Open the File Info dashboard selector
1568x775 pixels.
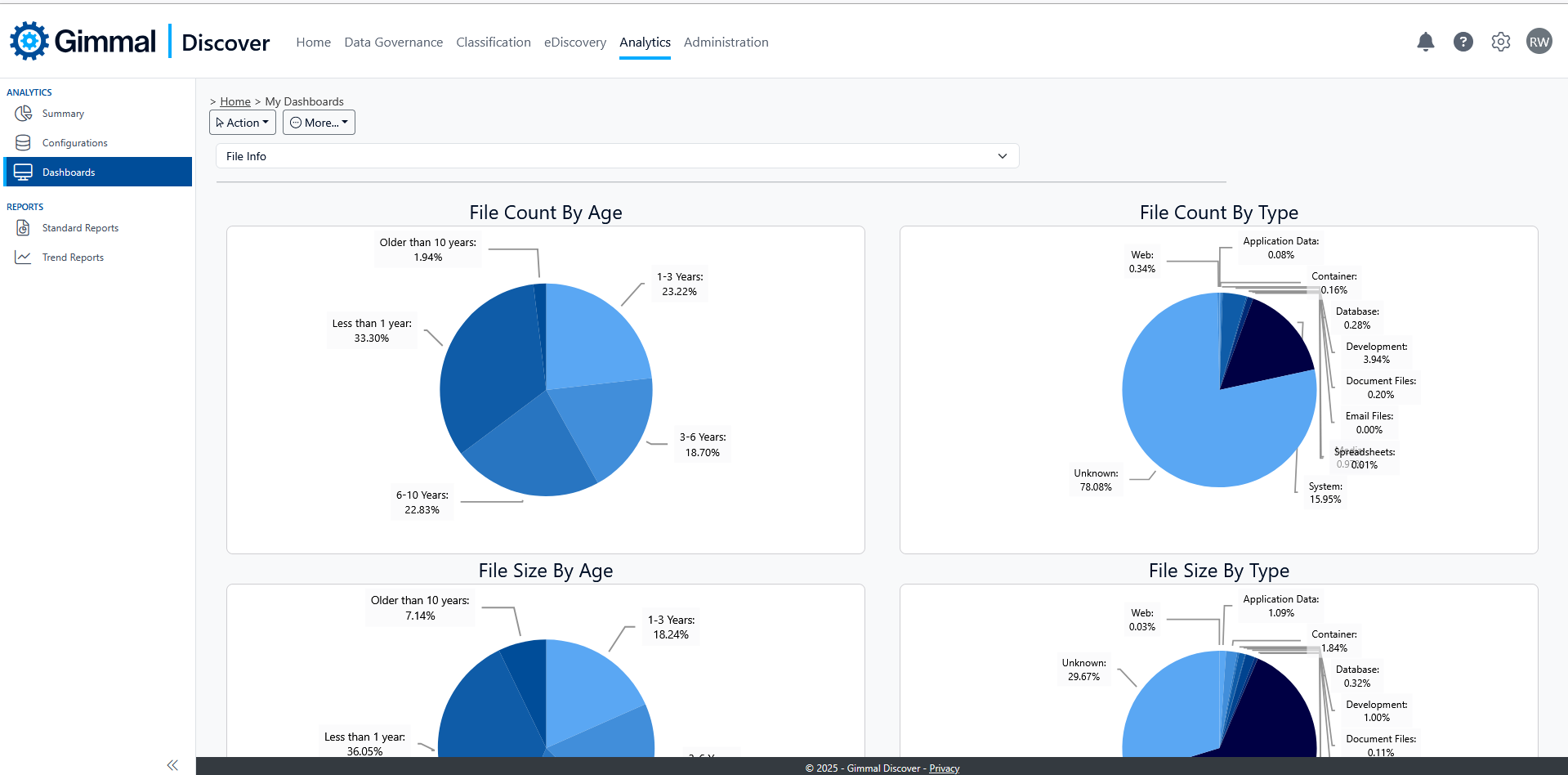click(617, 156)
